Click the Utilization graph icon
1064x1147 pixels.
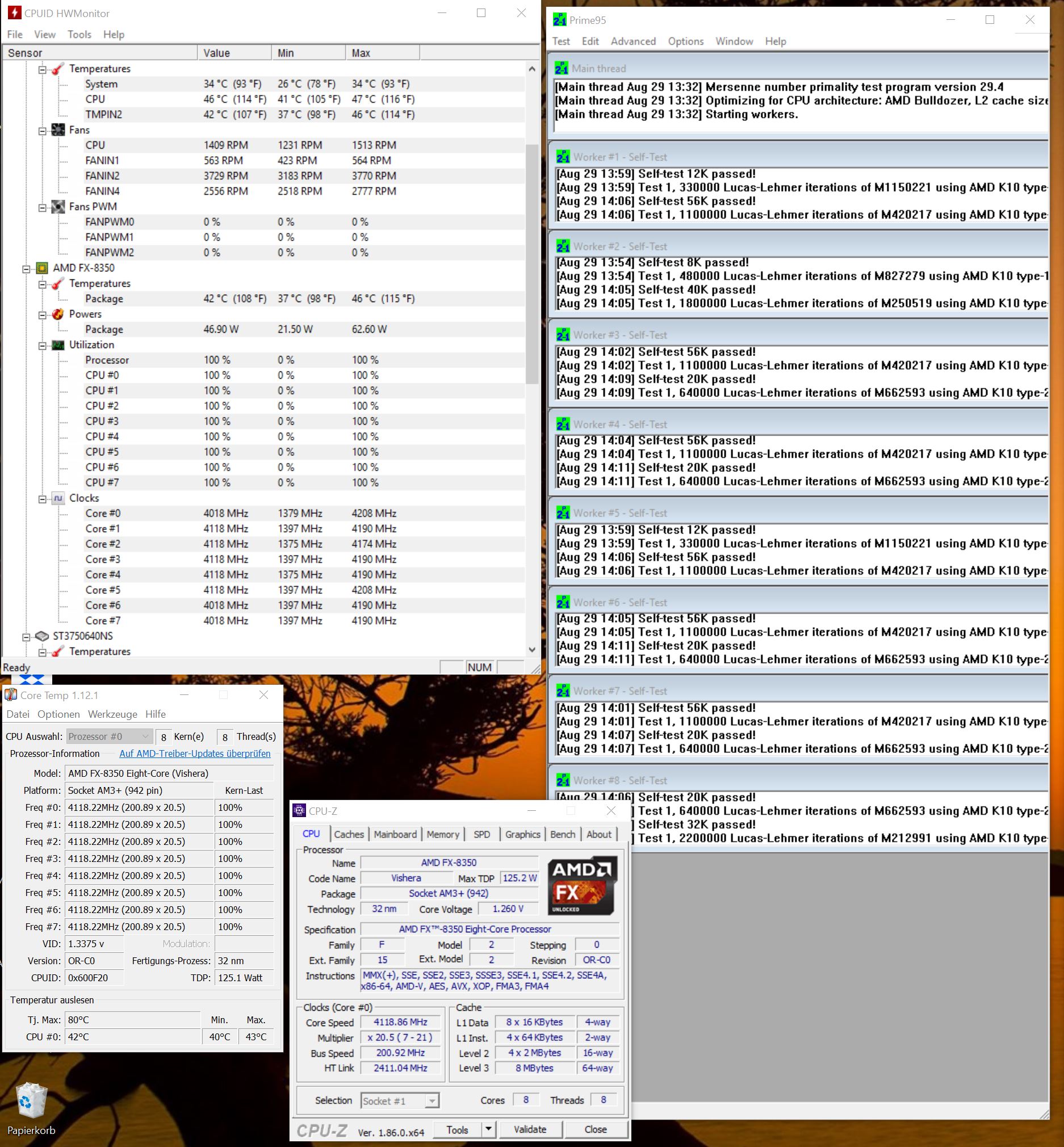[x=58, y=344]
